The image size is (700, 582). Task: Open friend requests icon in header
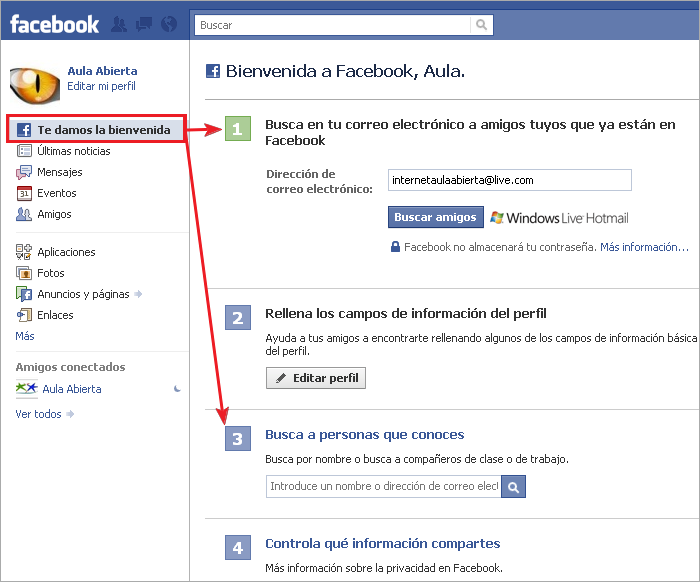[x=119, y=24]
